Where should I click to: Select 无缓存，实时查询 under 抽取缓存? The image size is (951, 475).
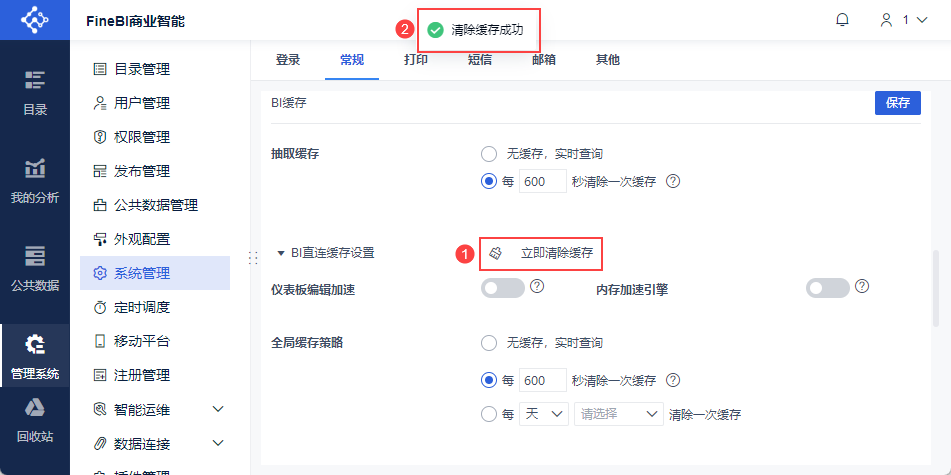point(489,154)
